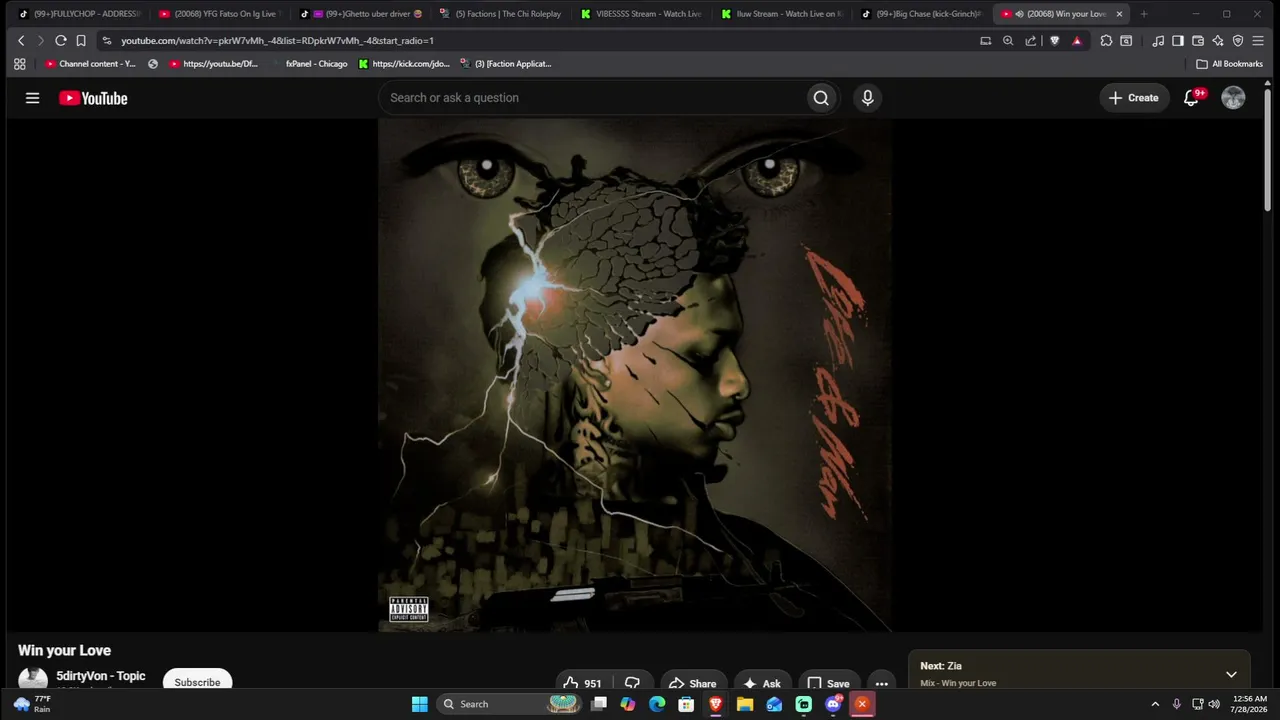
Task: Click the page vertical scrollbar
Action: 1267,150
